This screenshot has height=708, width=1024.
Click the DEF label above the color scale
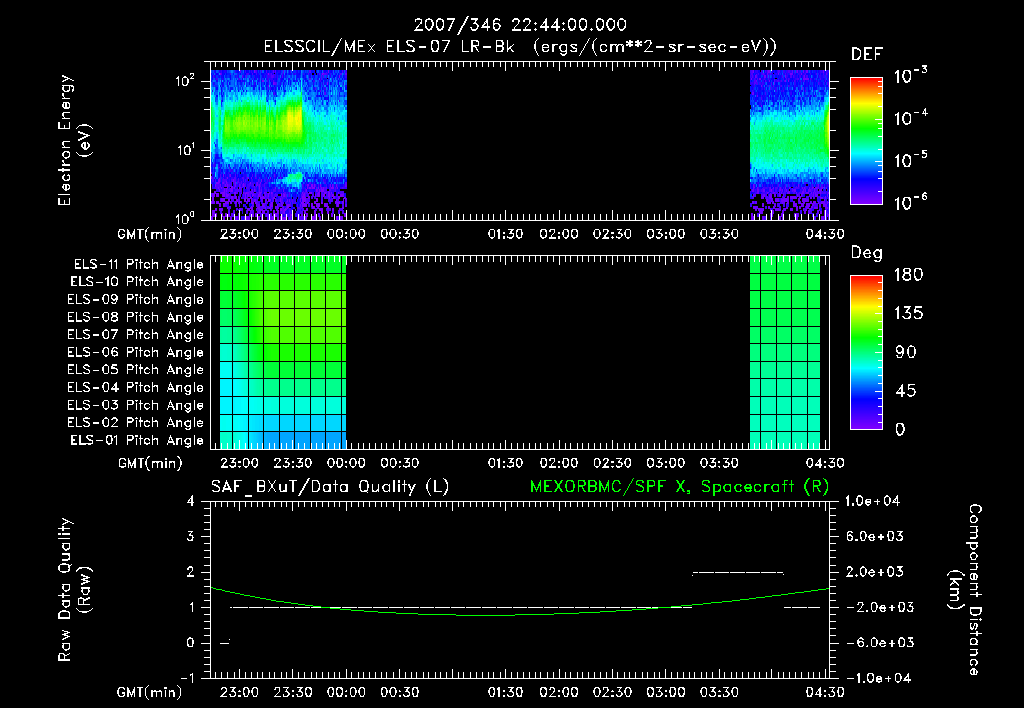(x=867, y=55)
